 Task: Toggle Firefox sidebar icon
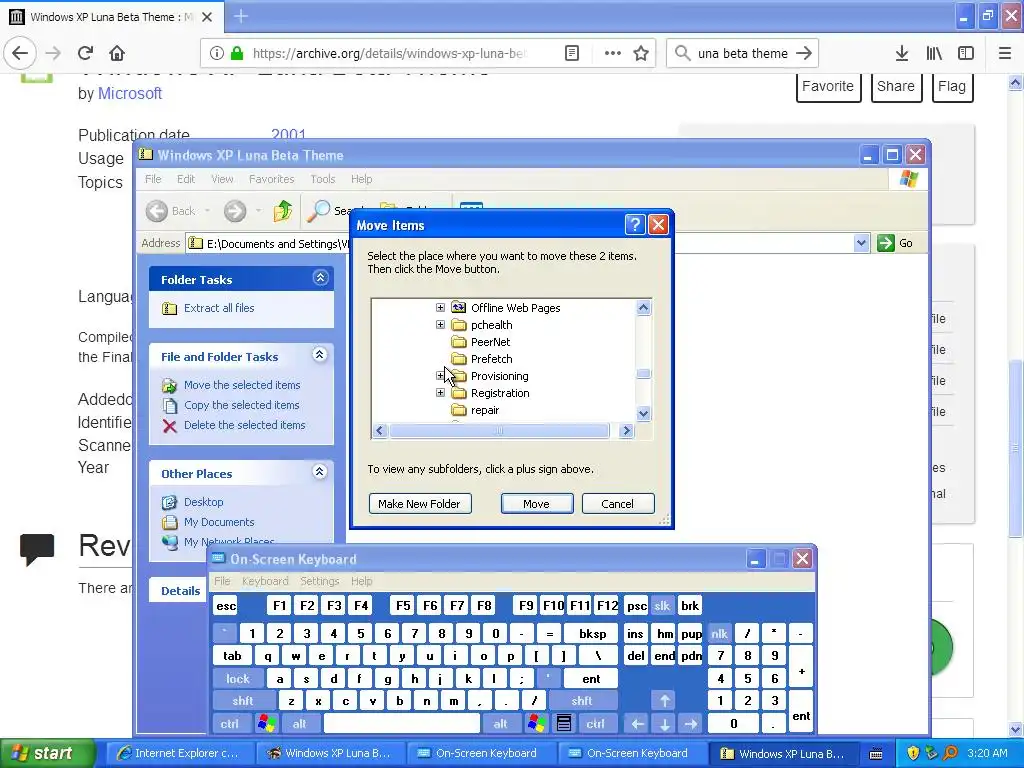pyautogui.click(x=965, y=53)
